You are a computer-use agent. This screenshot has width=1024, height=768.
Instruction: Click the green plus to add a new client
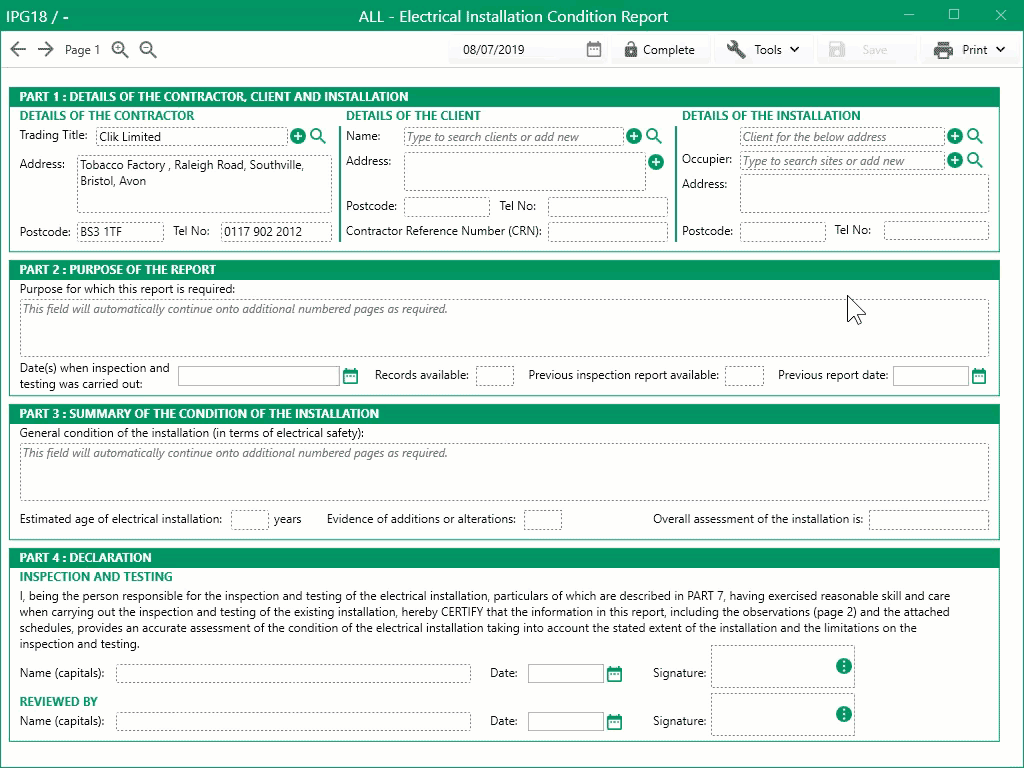[x=634, y=135]
